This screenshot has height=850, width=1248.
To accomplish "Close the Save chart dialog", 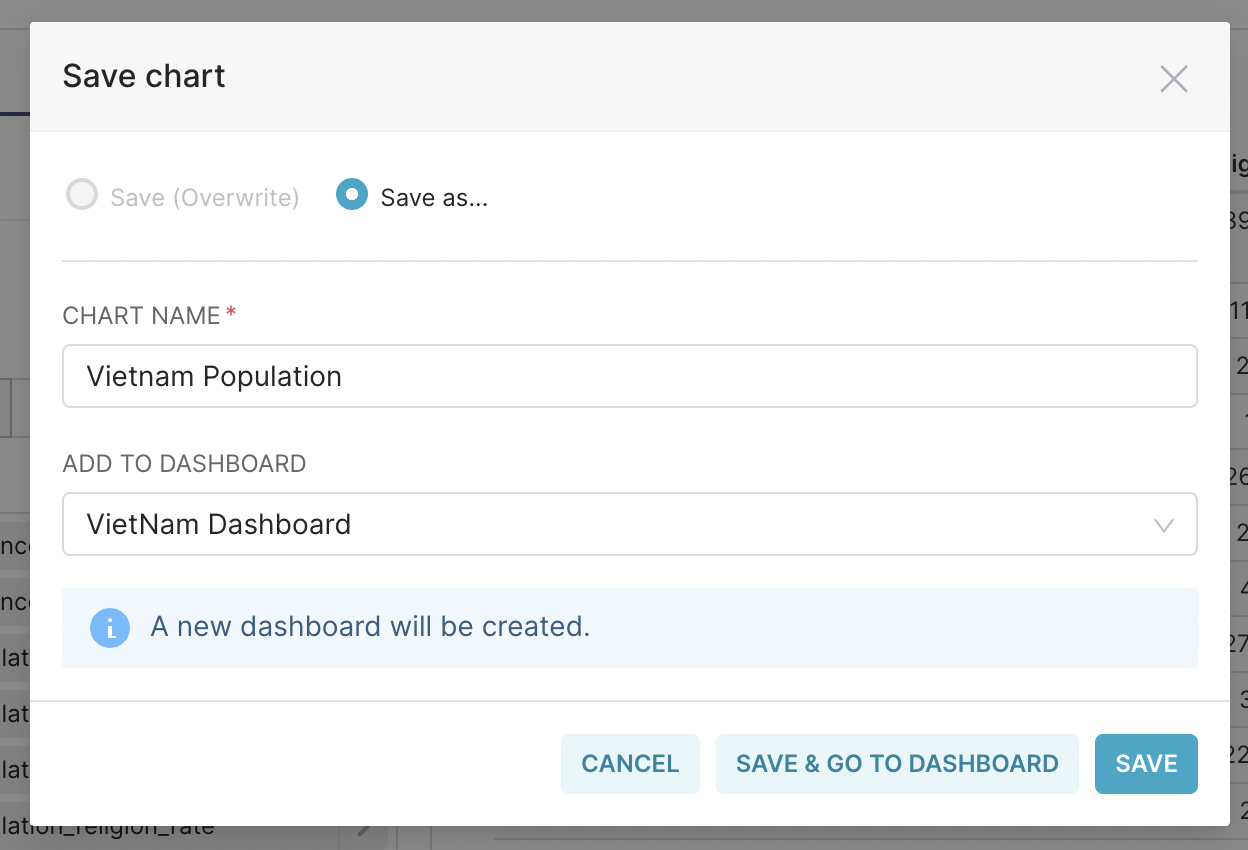I will [x=1173, y=79].
